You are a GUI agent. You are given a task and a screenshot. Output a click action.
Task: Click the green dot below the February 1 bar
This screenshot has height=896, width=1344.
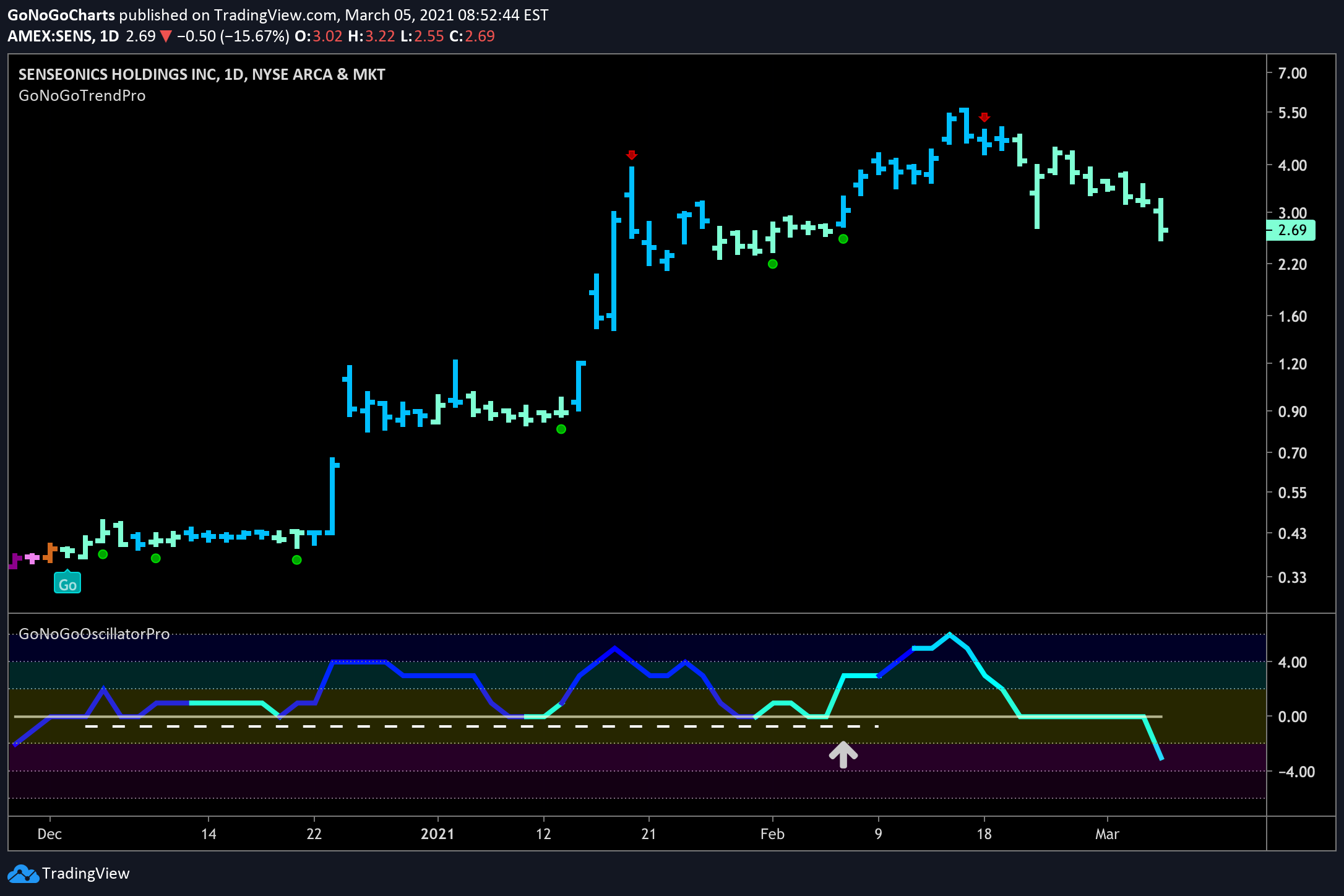[773, 264]
